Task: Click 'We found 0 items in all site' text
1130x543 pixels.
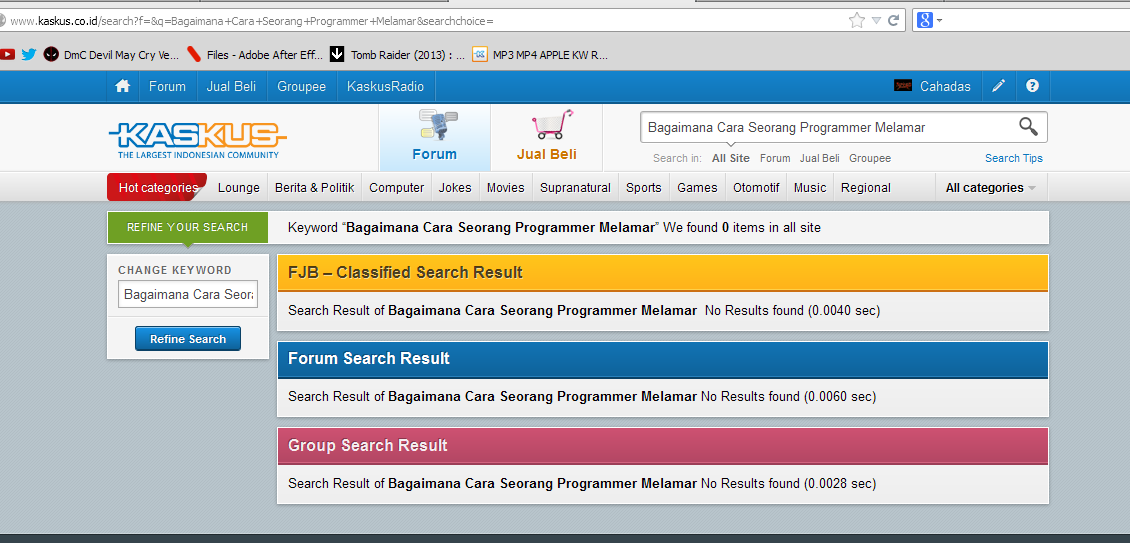Action: coord(742,228)
